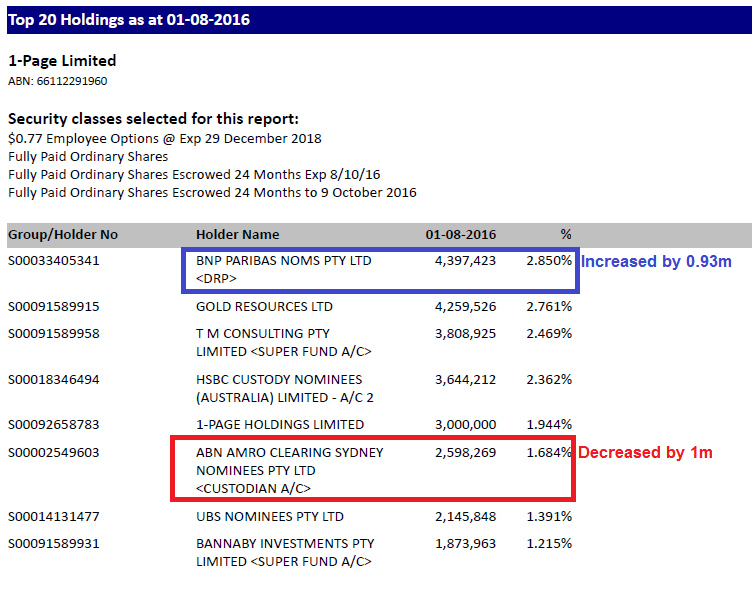Select the 3,808,925 holding value
Viewport: 752px width, 604px height.
click(465, 334)
